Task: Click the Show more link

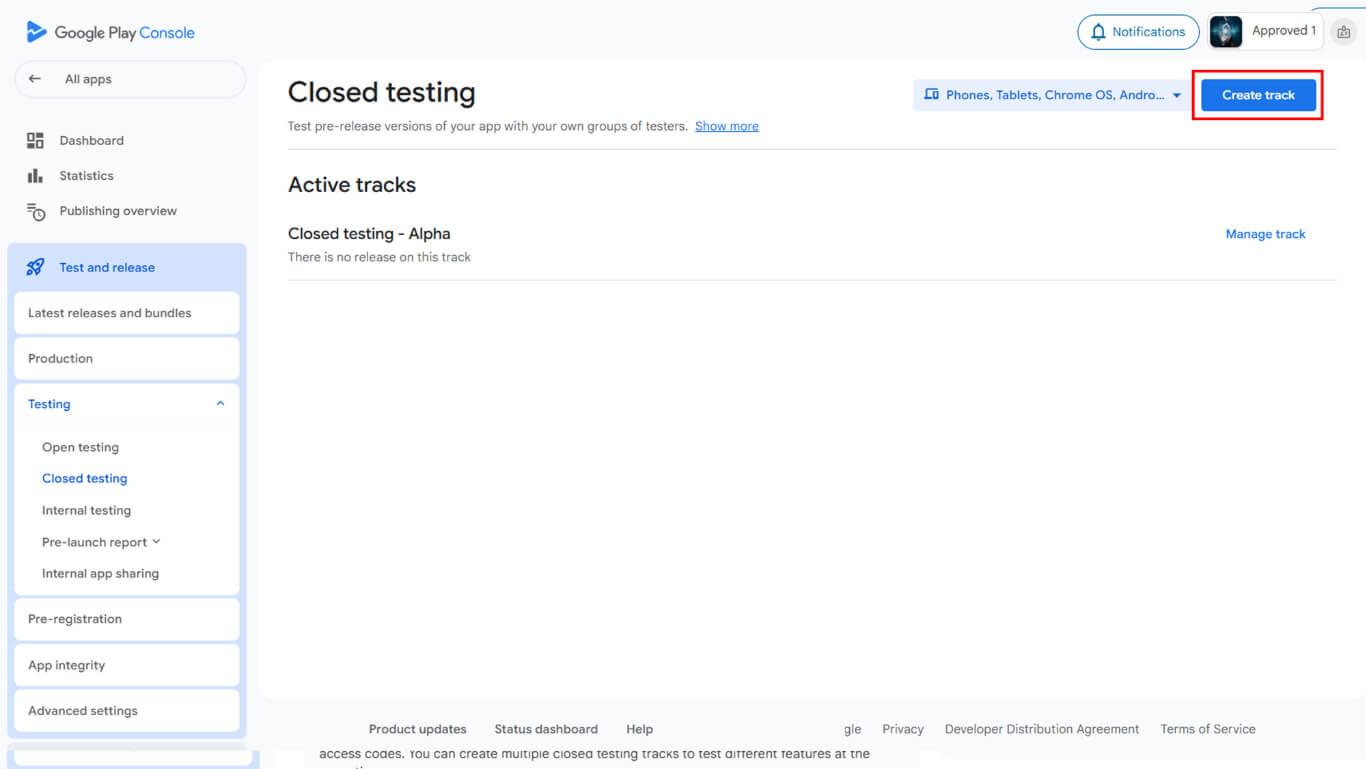Action: click(726, 126)
